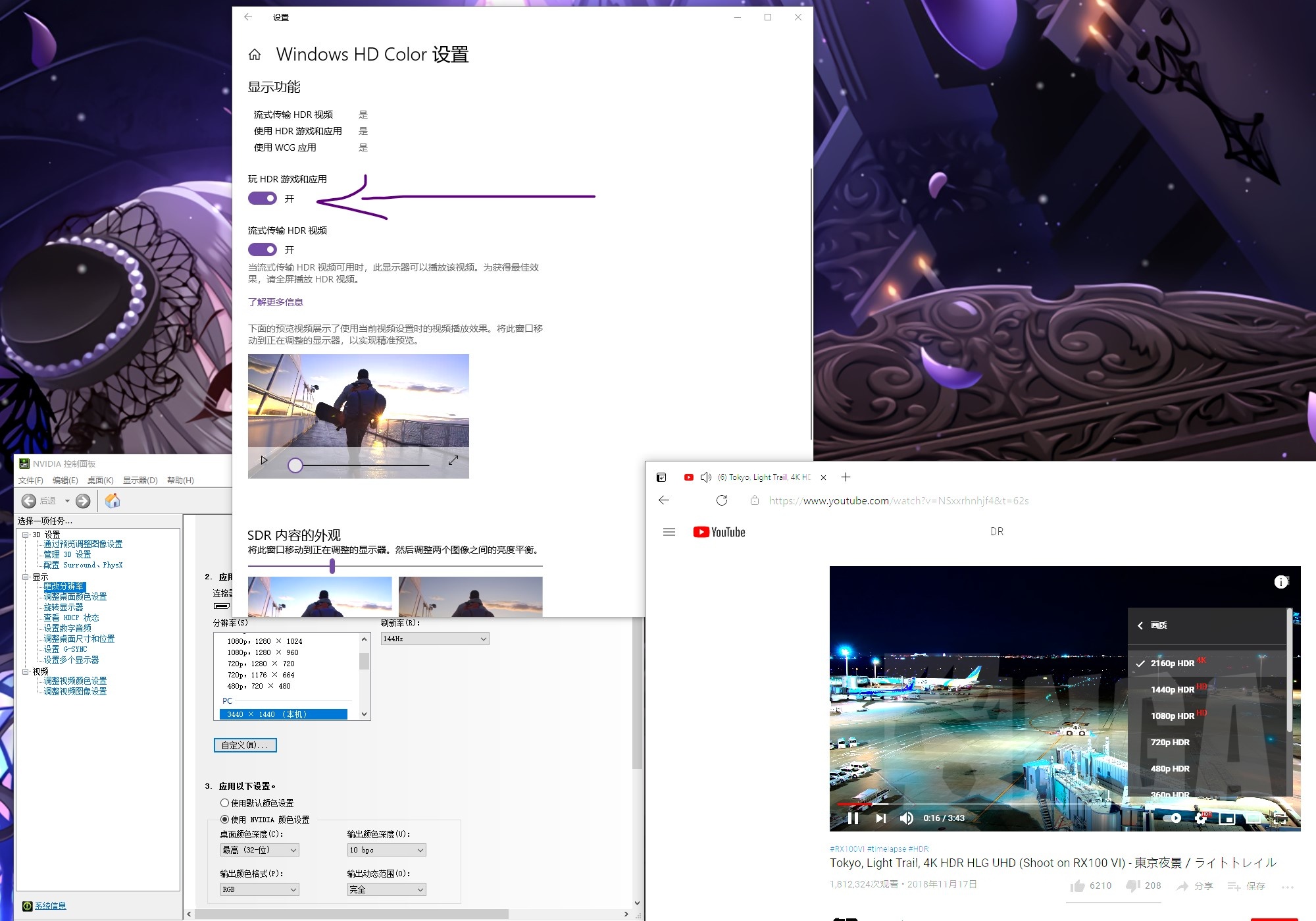Click the home icon in NVIDIA Control Panel toolbar
This screenshot has height=921, width=1316.
[113, 500]
